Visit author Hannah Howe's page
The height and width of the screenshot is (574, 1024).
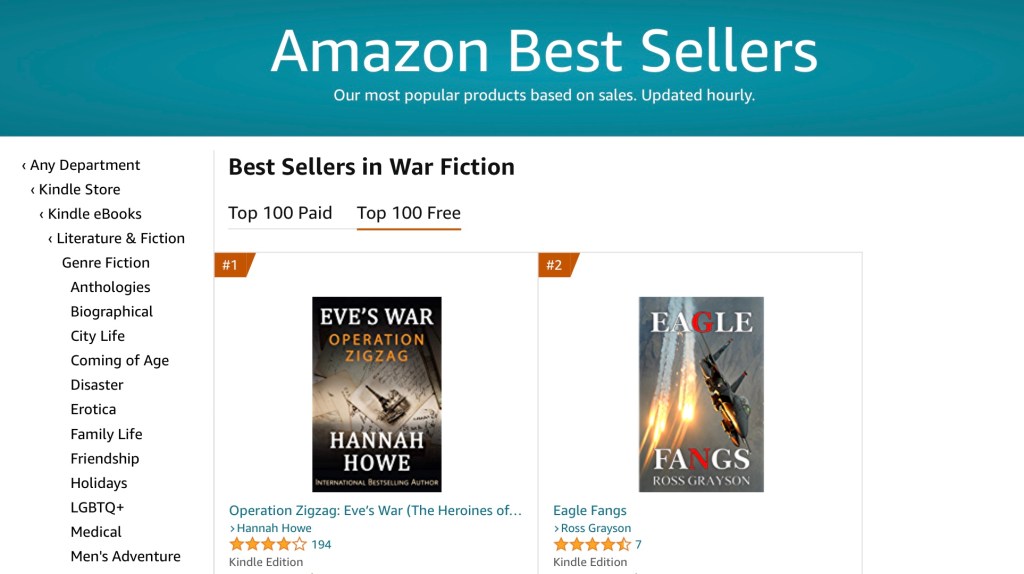[274, 528]
